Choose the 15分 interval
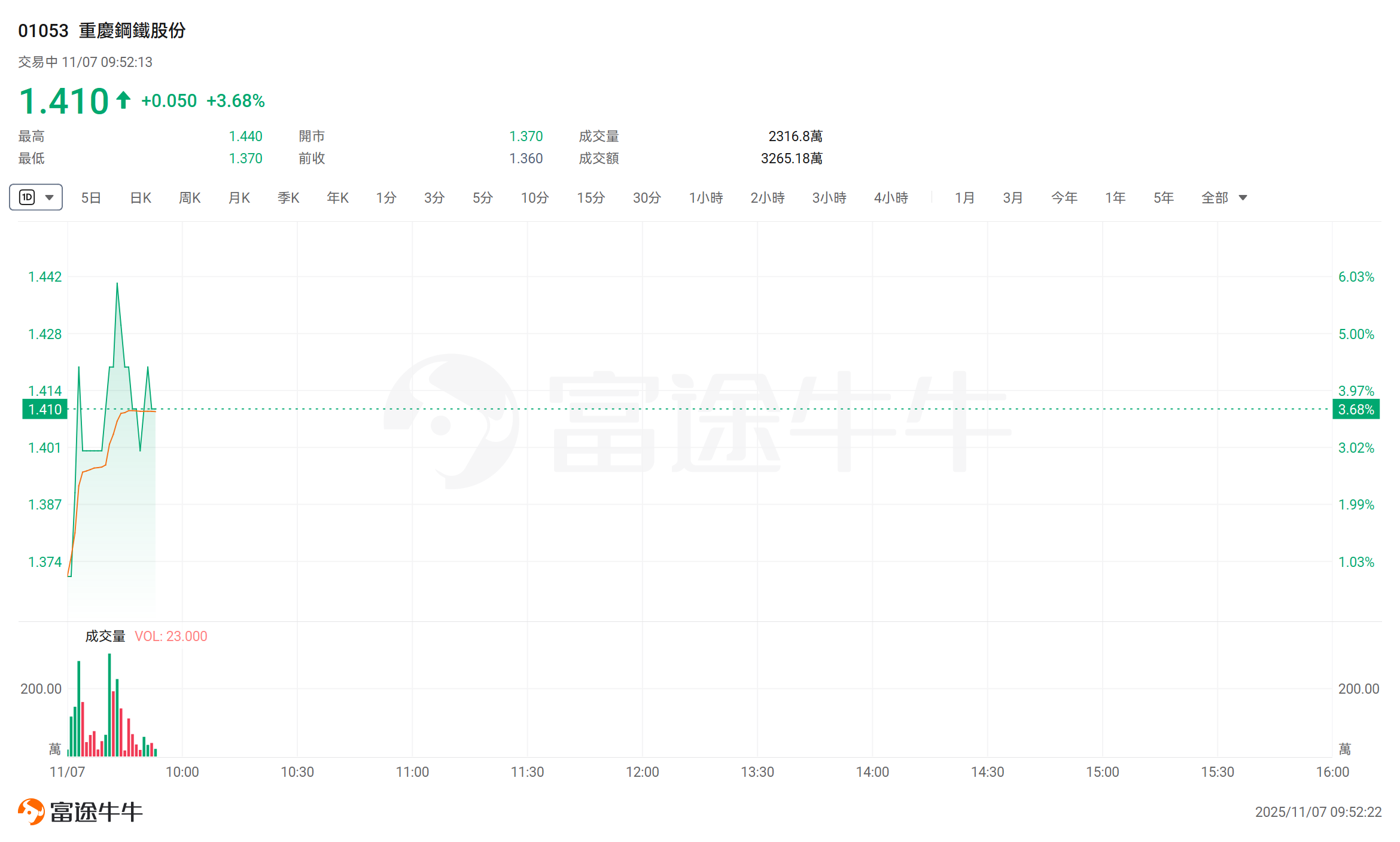Screen dimensions: 1400x842 tap(591, 198)
